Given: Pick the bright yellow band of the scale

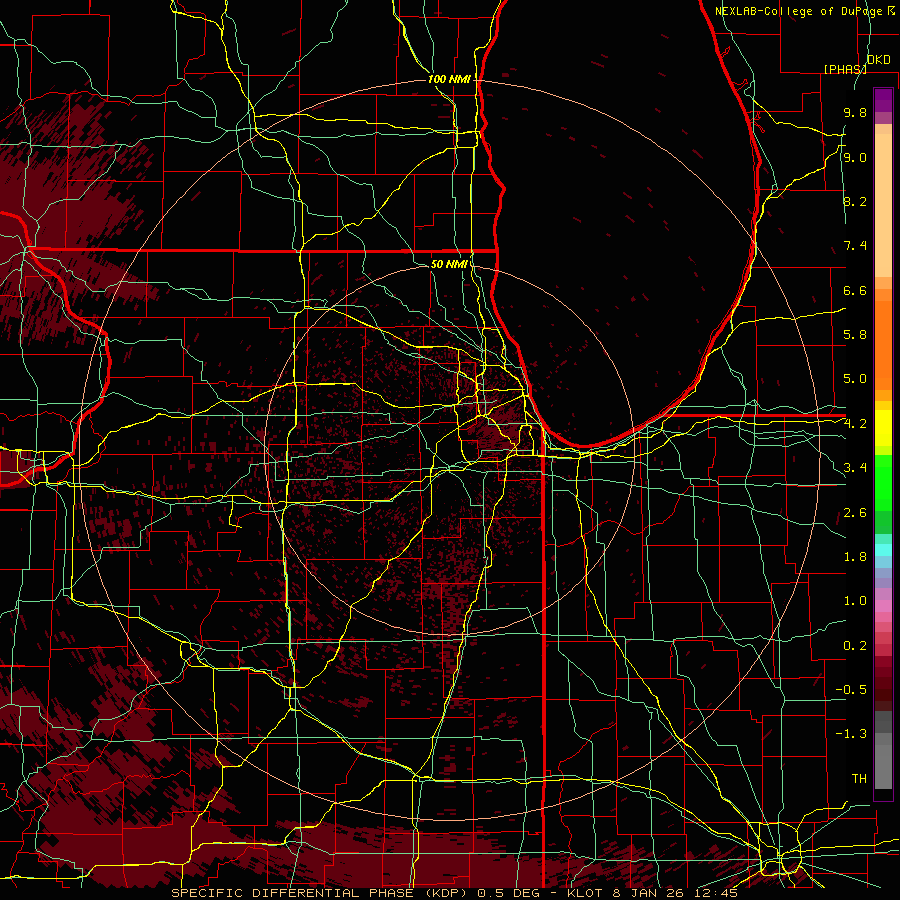Looking at the screenshot, I should 883,428.
